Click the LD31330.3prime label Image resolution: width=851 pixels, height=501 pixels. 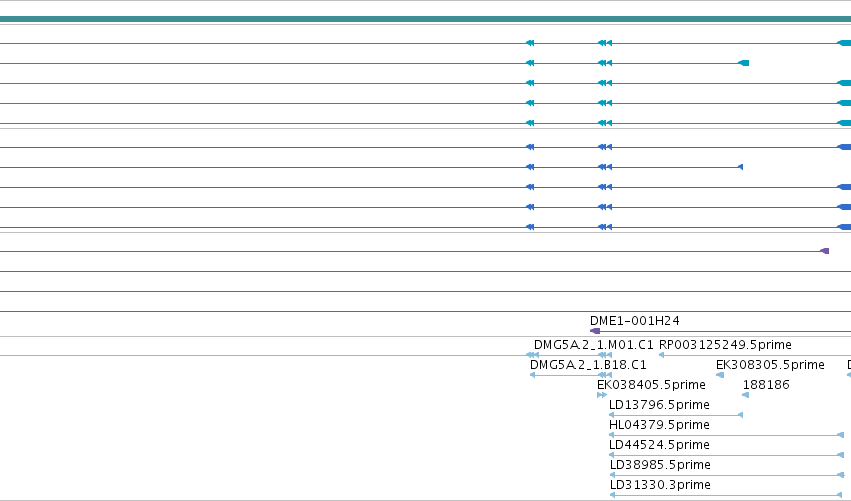tap(660, 485)
